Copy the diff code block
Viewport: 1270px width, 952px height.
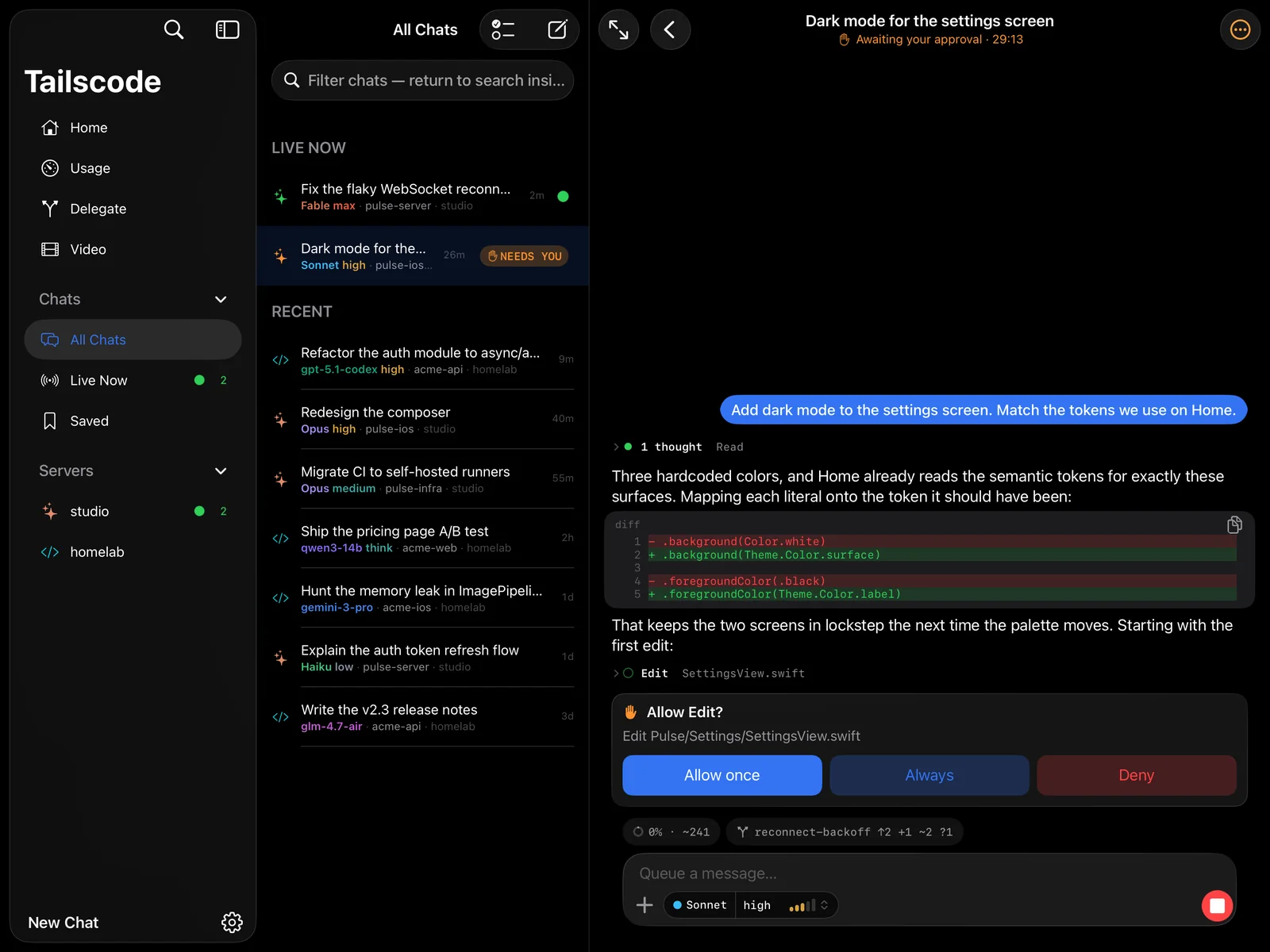1234,524
